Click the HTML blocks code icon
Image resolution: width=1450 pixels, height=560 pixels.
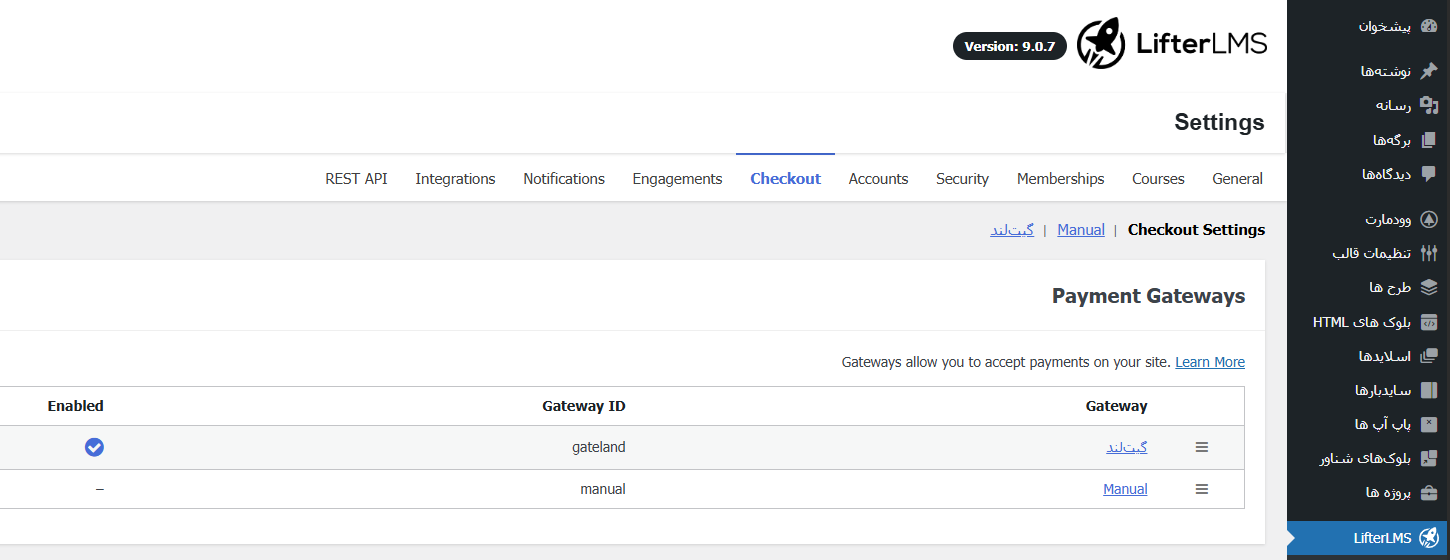click(x=1428, y=322)
